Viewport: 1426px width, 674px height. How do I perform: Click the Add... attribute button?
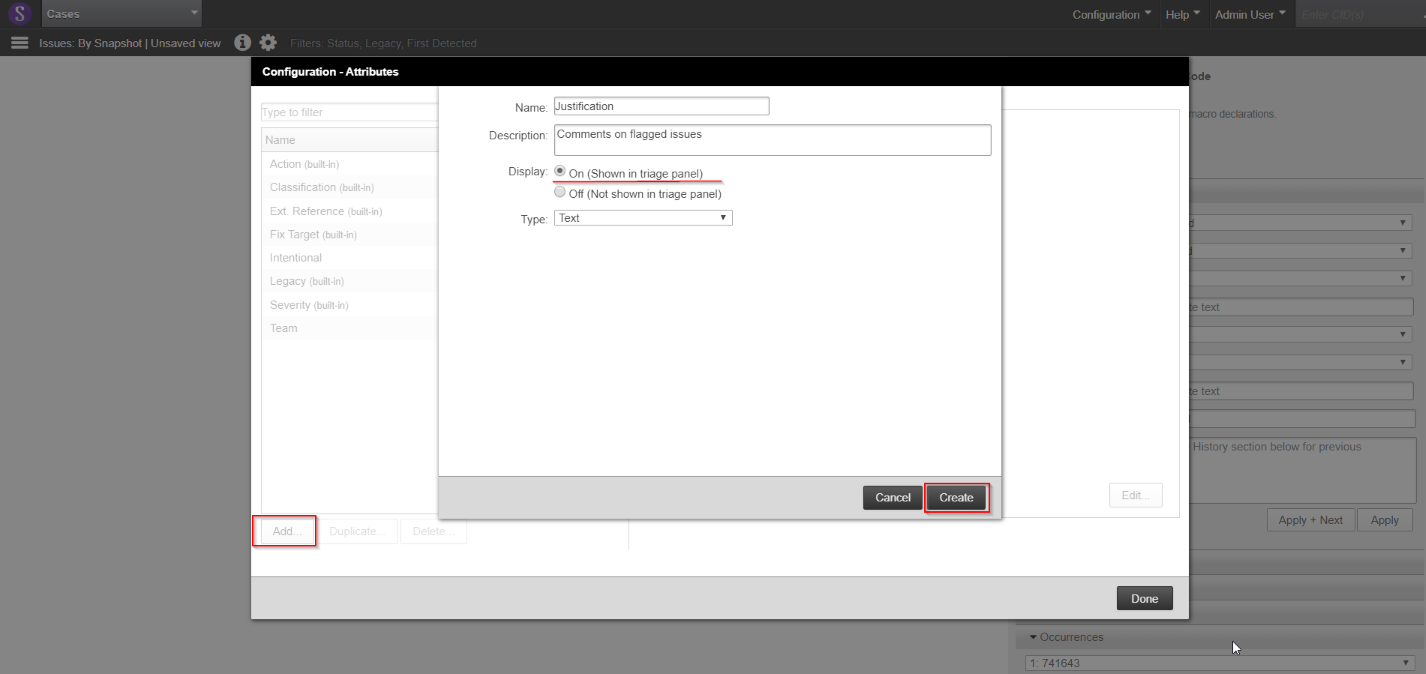(286, 531)
